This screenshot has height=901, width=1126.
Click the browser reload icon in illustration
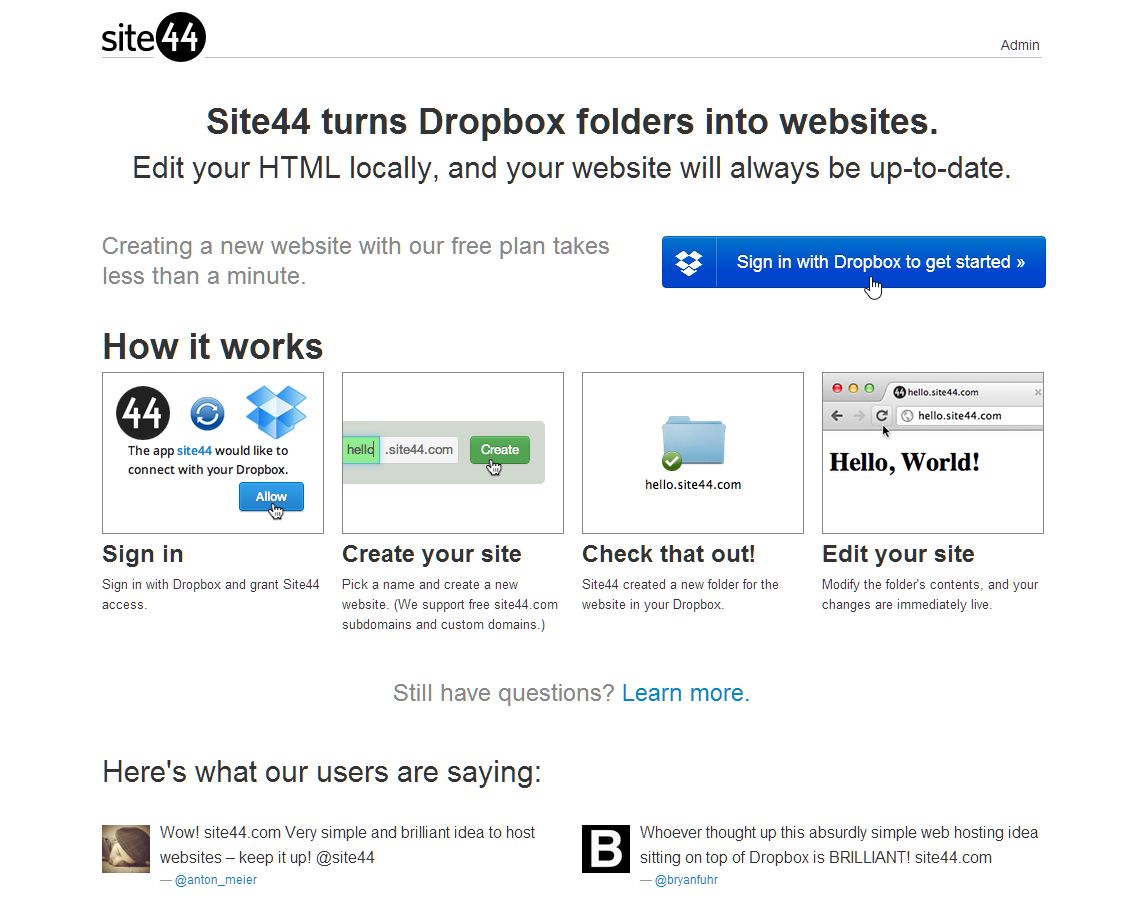[x=882, y=416]
